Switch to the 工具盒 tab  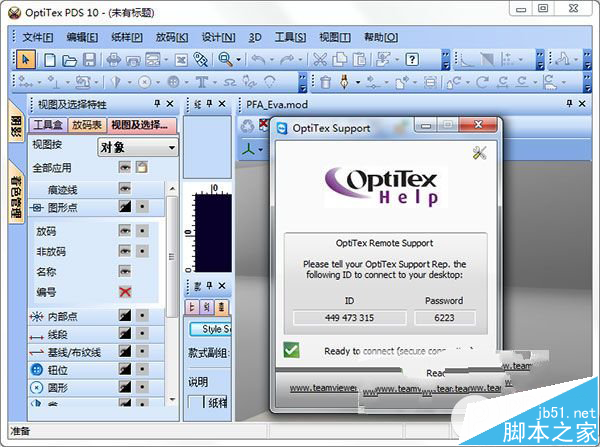tap(48, 125)
